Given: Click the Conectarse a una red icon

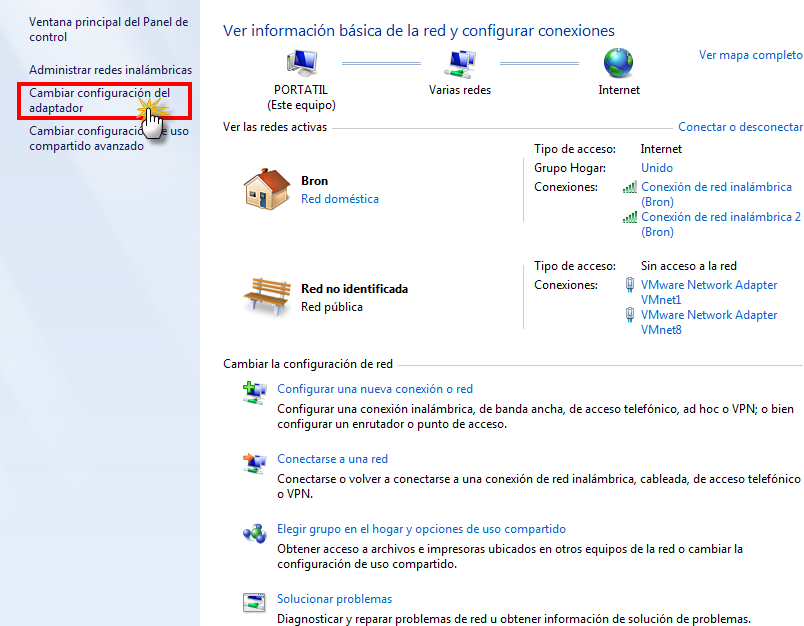Looking at the screenshot, I should 254,463.
